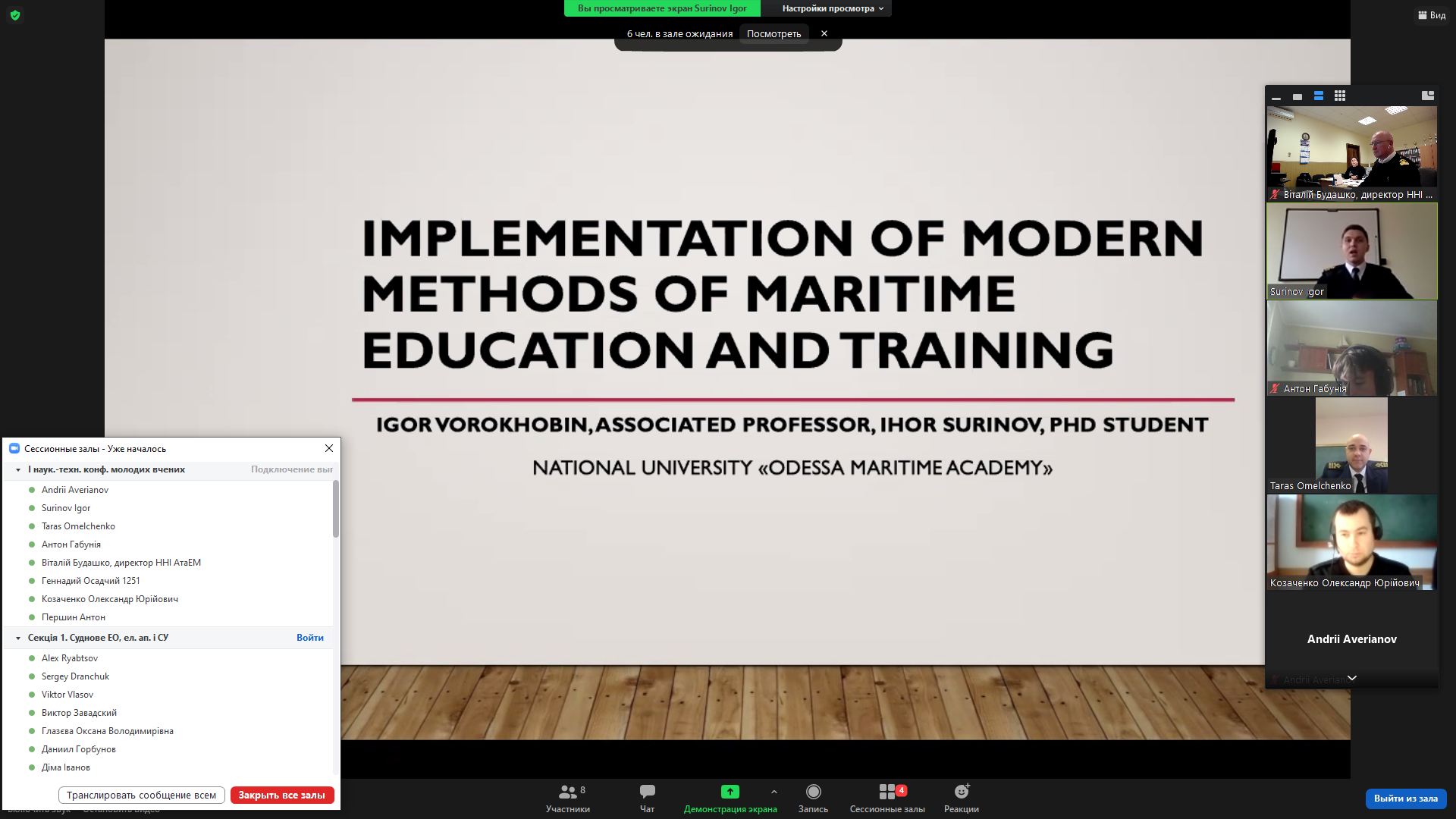Expand share screen options caret
The image size is (1456, 819).
(774, 792)
